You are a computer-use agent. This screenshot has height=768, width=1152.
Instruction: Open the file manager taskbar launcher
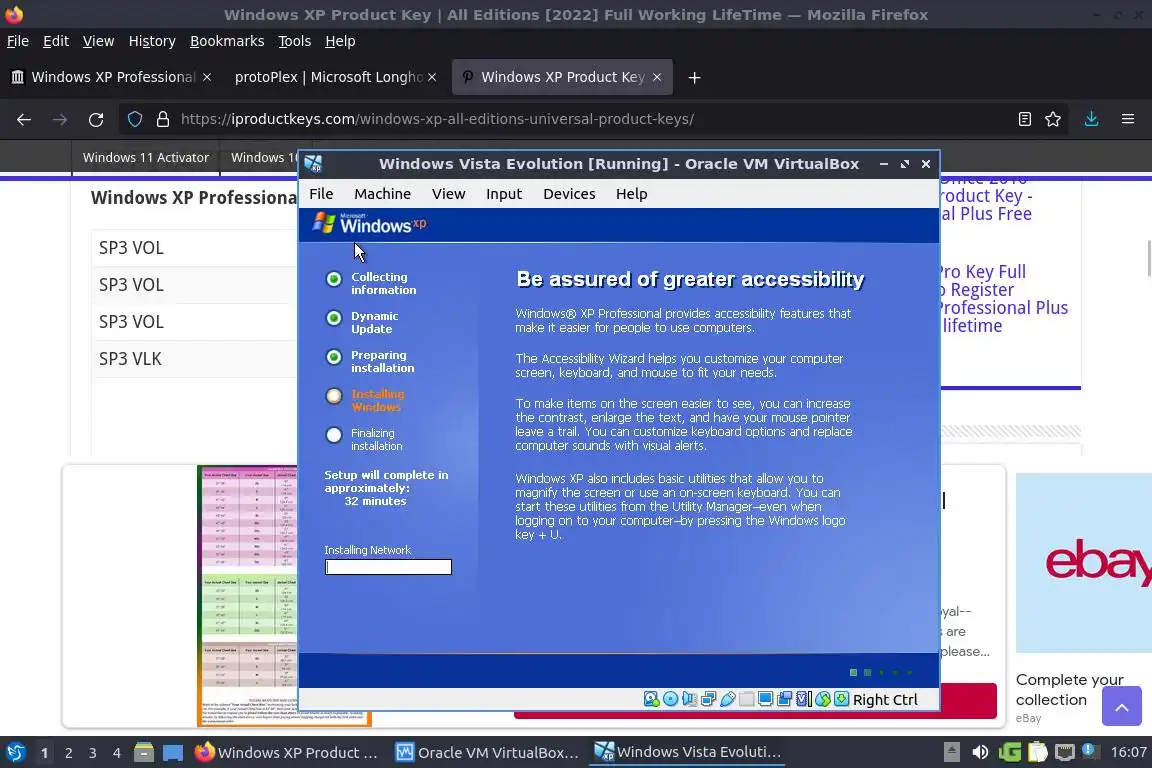click(x=144, y=752)
